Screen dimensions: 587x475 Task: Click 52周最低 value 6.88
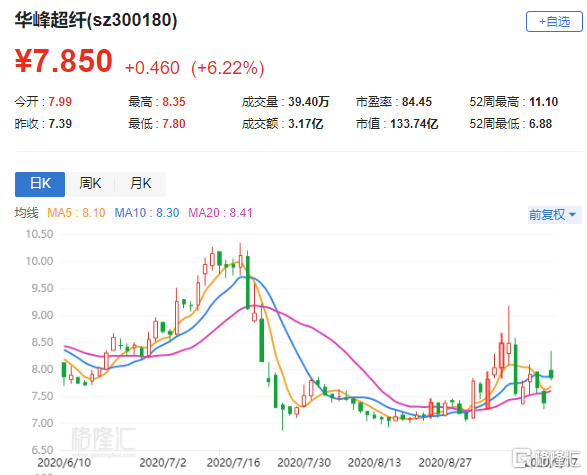tap(540, 124)
